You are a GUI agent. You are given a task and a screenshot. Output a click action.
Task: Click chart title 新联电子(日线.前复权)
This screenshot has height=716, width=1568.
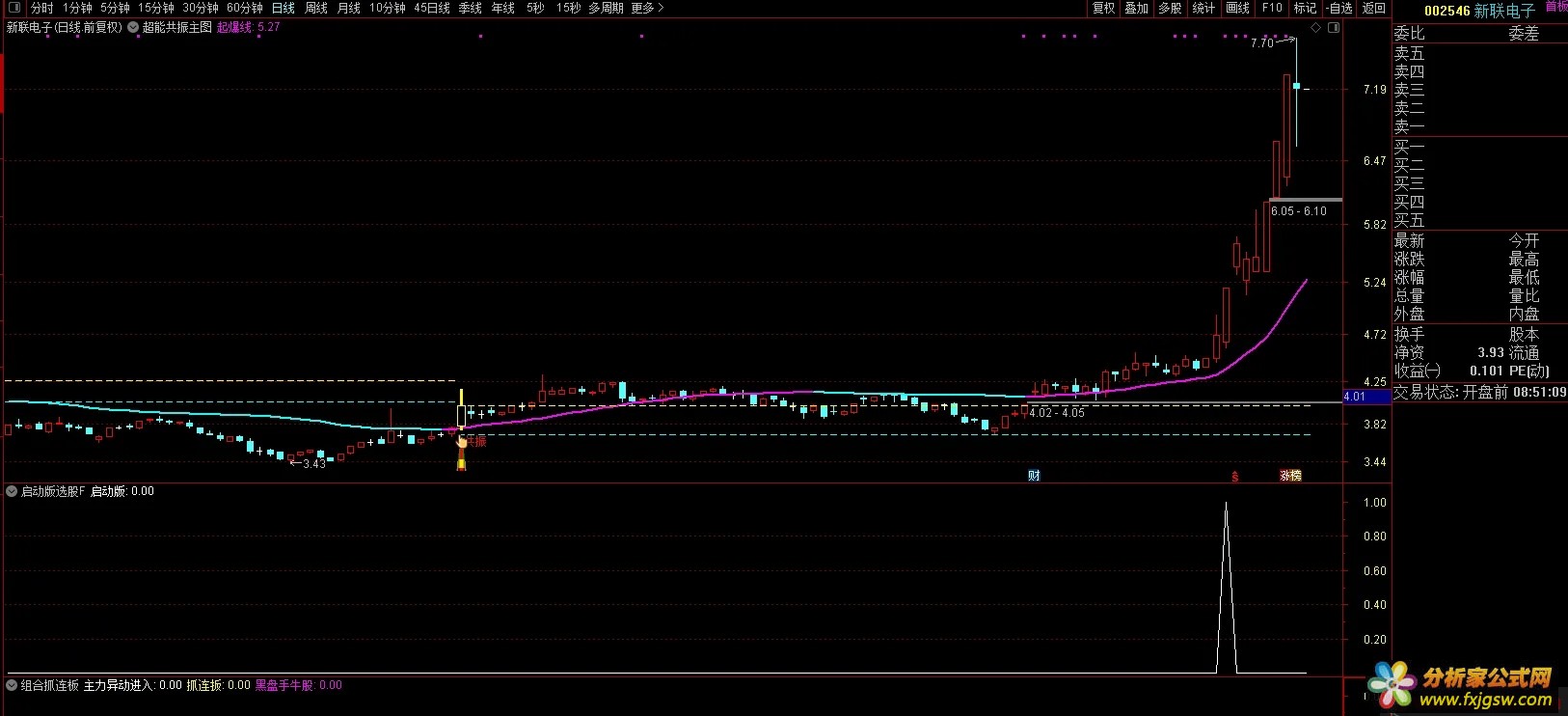click(x=65, y=27)
